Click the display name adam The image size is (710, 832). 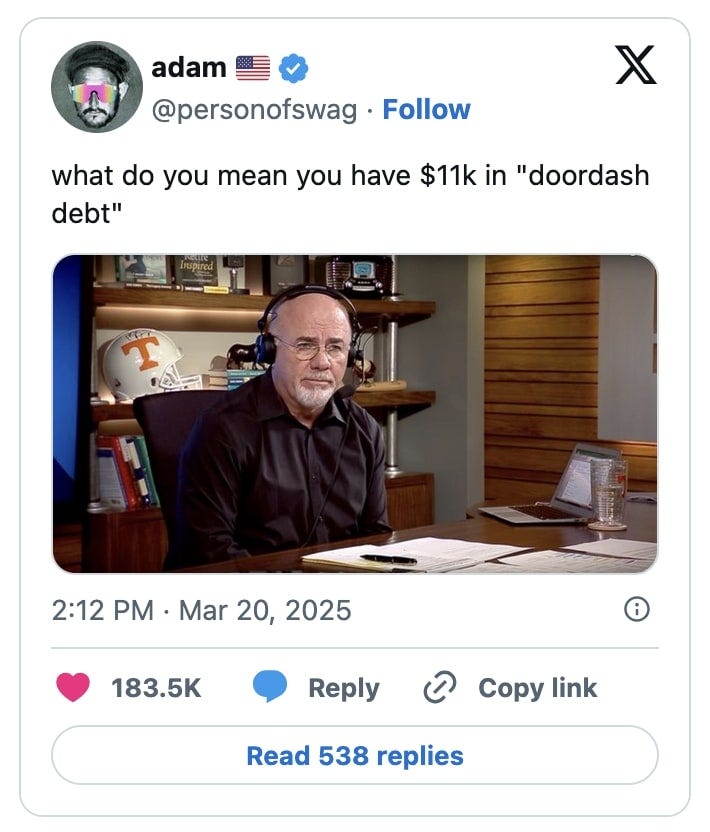coord(189,68)
